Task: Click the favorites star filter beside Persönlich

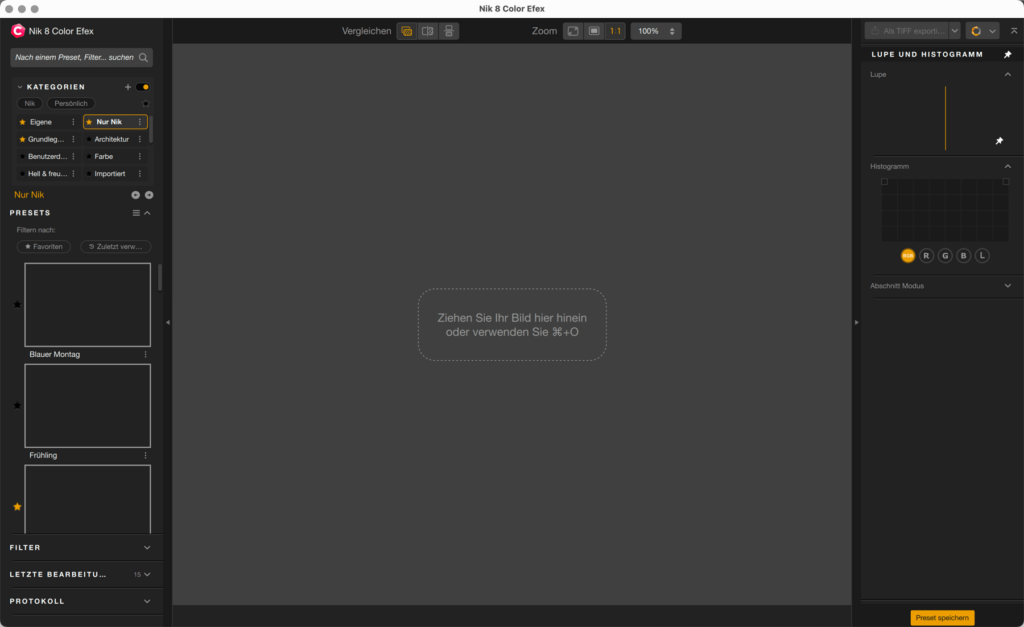Action: click(146, 103)
